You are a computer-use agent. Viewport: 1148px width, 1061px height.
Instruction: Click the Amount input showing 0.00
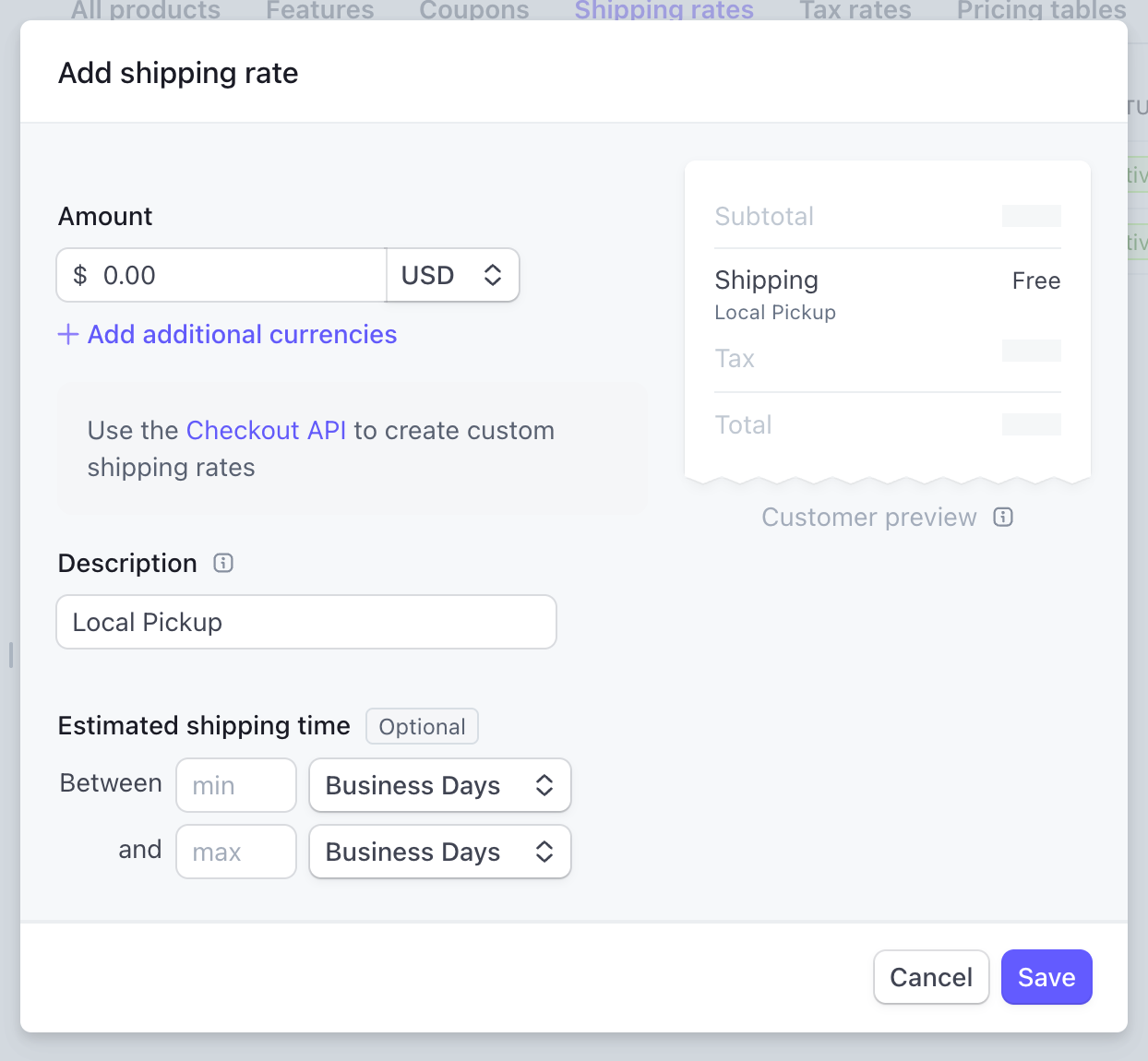(x=221, y=275)
